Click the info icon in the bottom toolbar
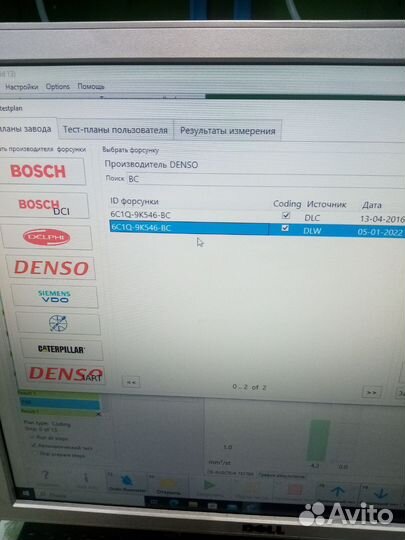405x540 pixels. (86, 478)
